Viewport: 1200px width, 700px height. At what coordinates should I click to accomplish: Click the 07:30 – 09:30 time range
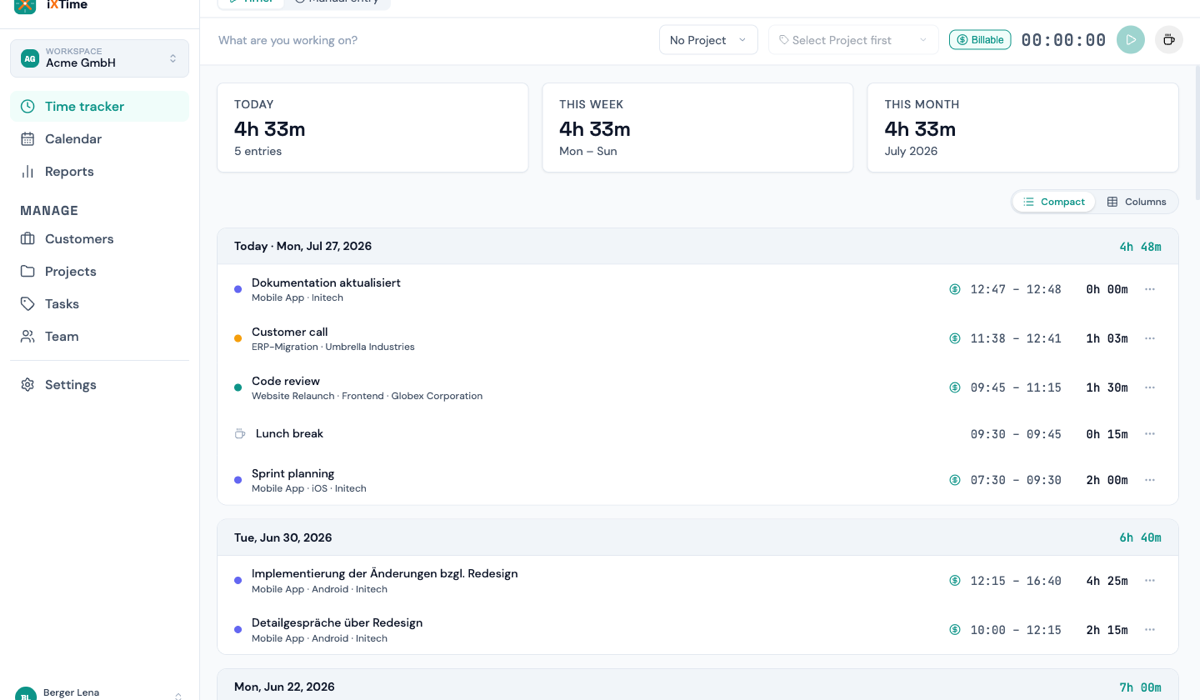(1016, 480)
